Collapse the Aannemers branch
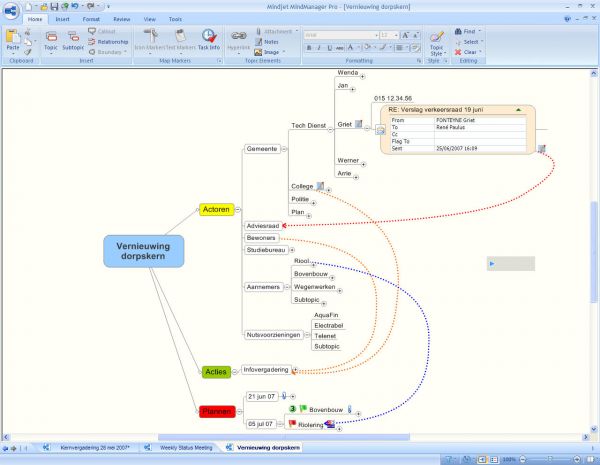 click(287, 287)
